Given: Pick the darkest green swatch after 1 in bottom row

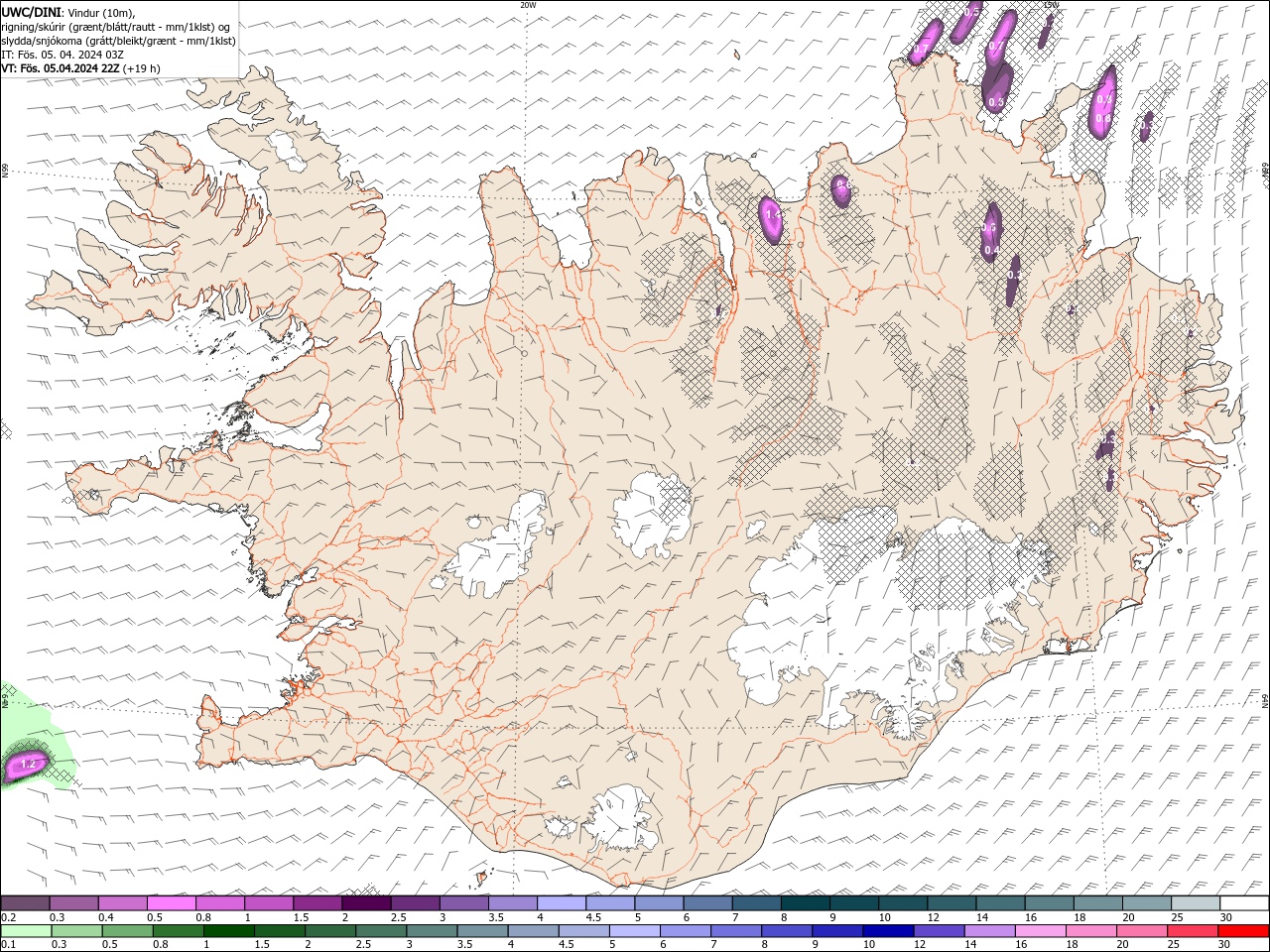Looking at the screenshot, I should click(x=228, y=931).
